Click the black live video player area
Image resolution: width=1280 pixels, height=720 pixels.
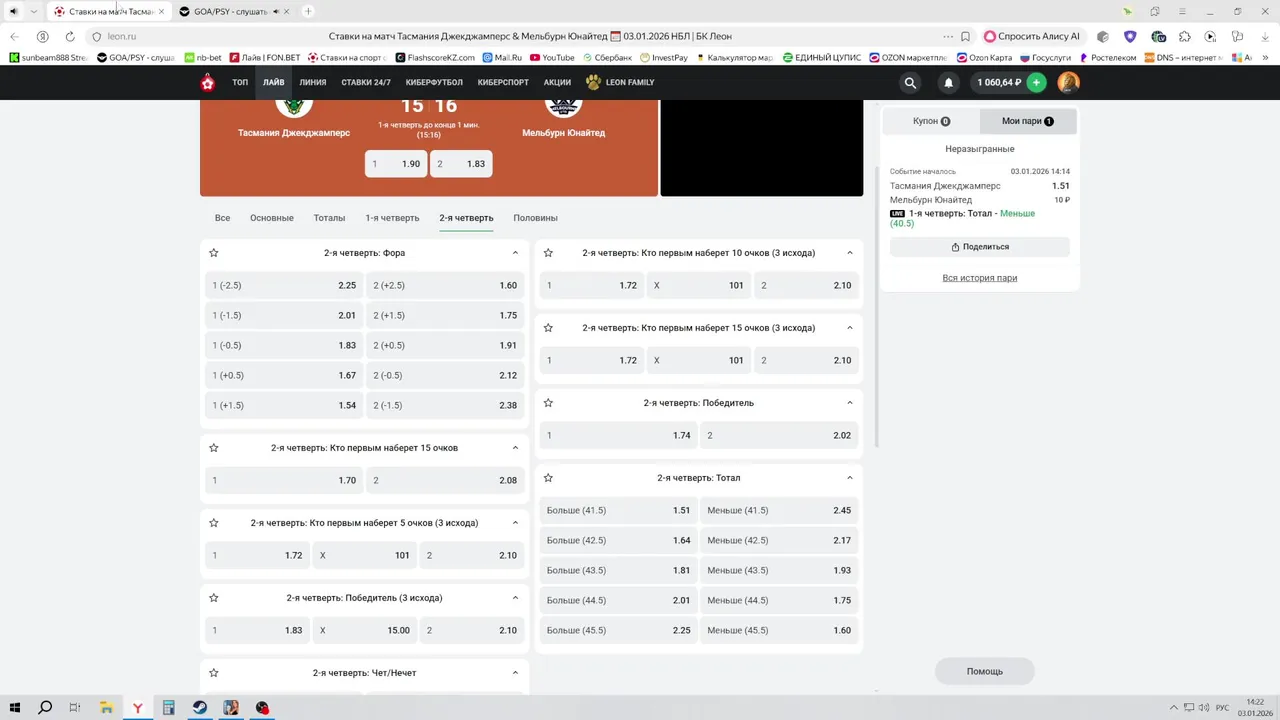[x=762, y=147]
